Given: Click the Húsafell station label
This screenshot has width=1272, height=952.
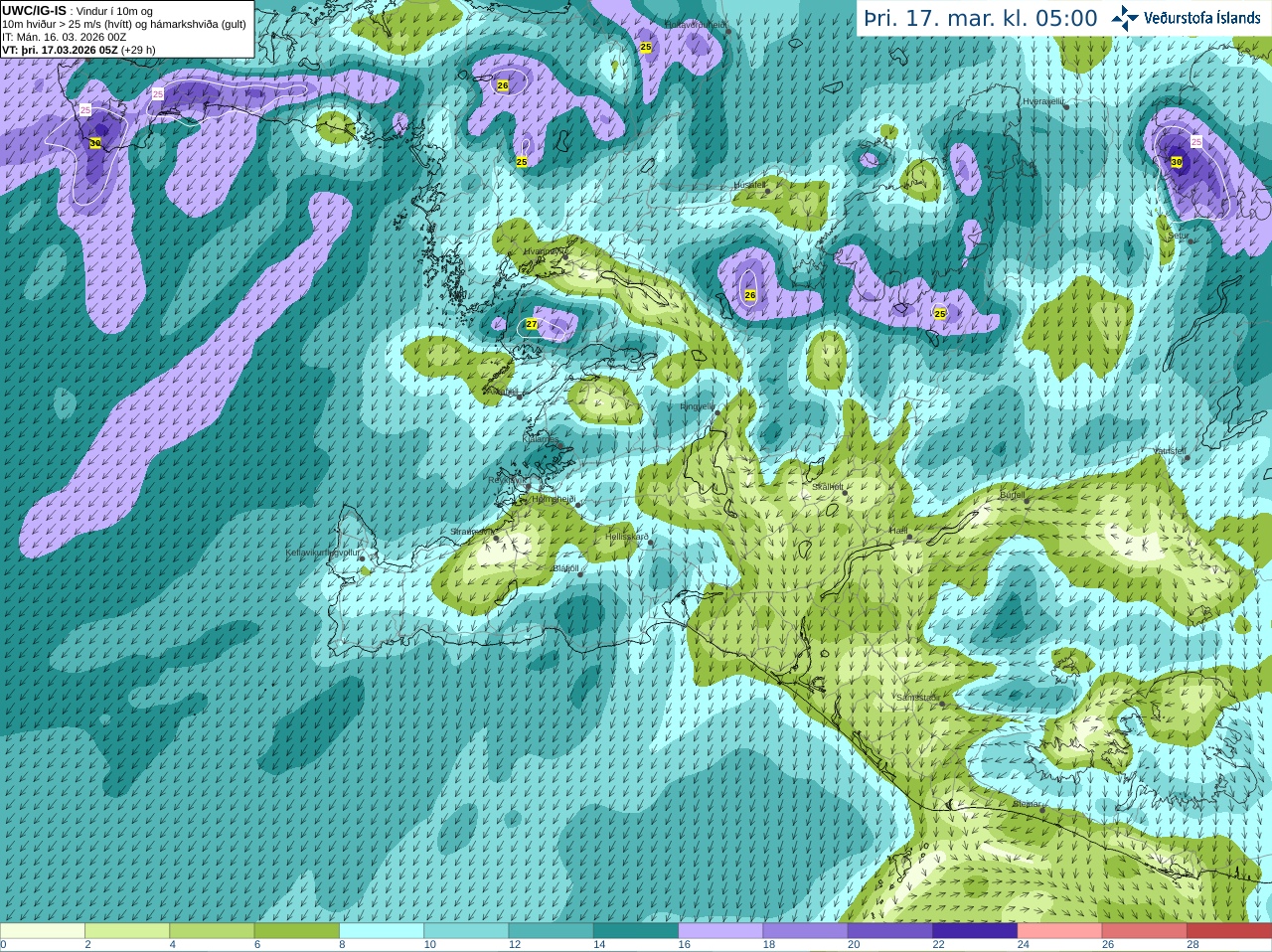Looking at the screenshot, I should 749,185.
